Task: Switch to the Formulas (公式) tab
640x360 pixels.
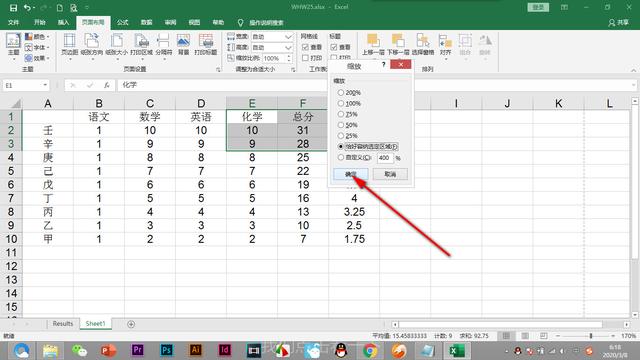Action: 122,22
